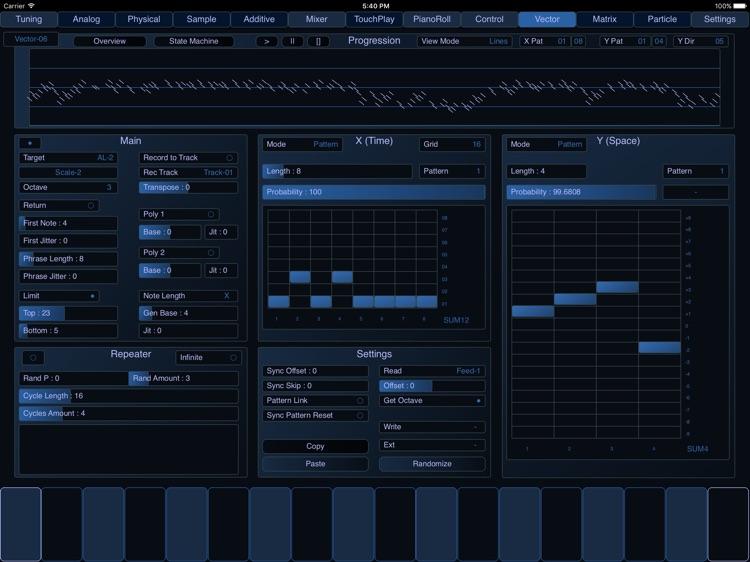Enable Sync Pattern Reset
The image size is (750, 562).
(315, 415)
